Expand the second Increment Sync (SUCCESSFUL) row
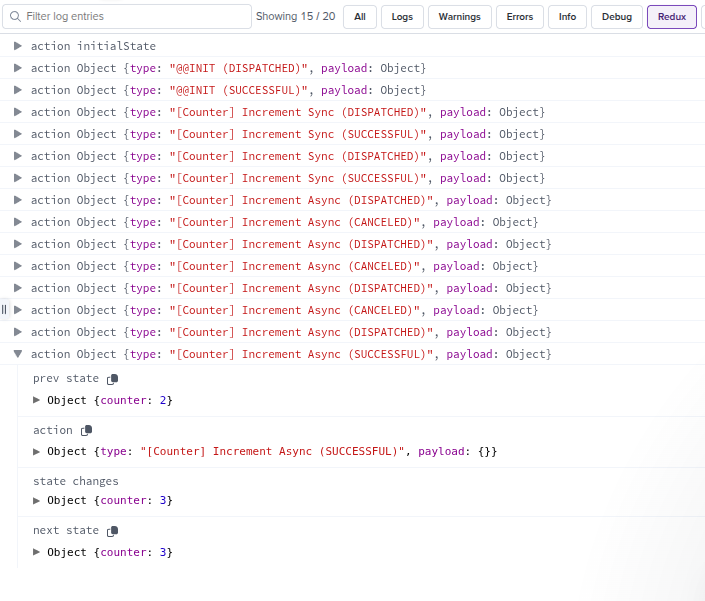The width and height of the screenshot is (705, 601). point(18,178)
